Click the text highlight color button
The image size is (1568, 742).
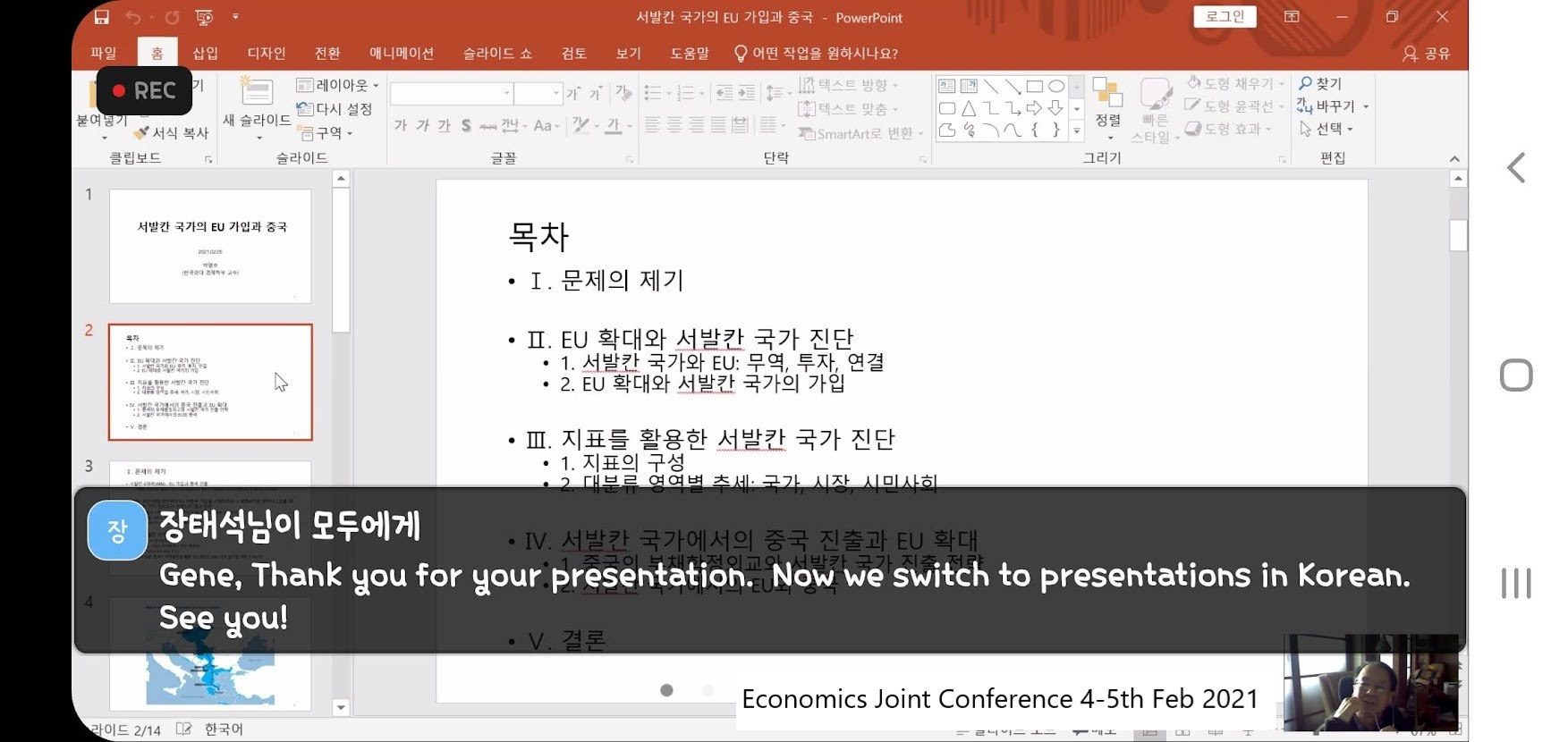pyautogui.click(x=581, y=126)
